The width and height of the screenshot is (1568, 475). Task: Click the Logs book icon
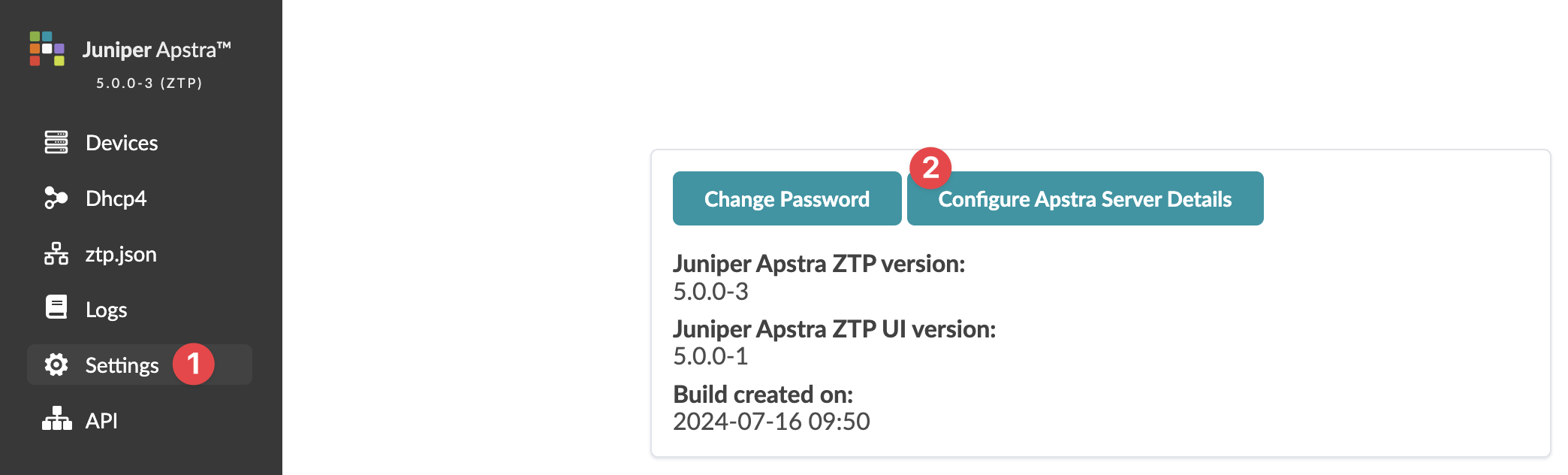point(56,307)
